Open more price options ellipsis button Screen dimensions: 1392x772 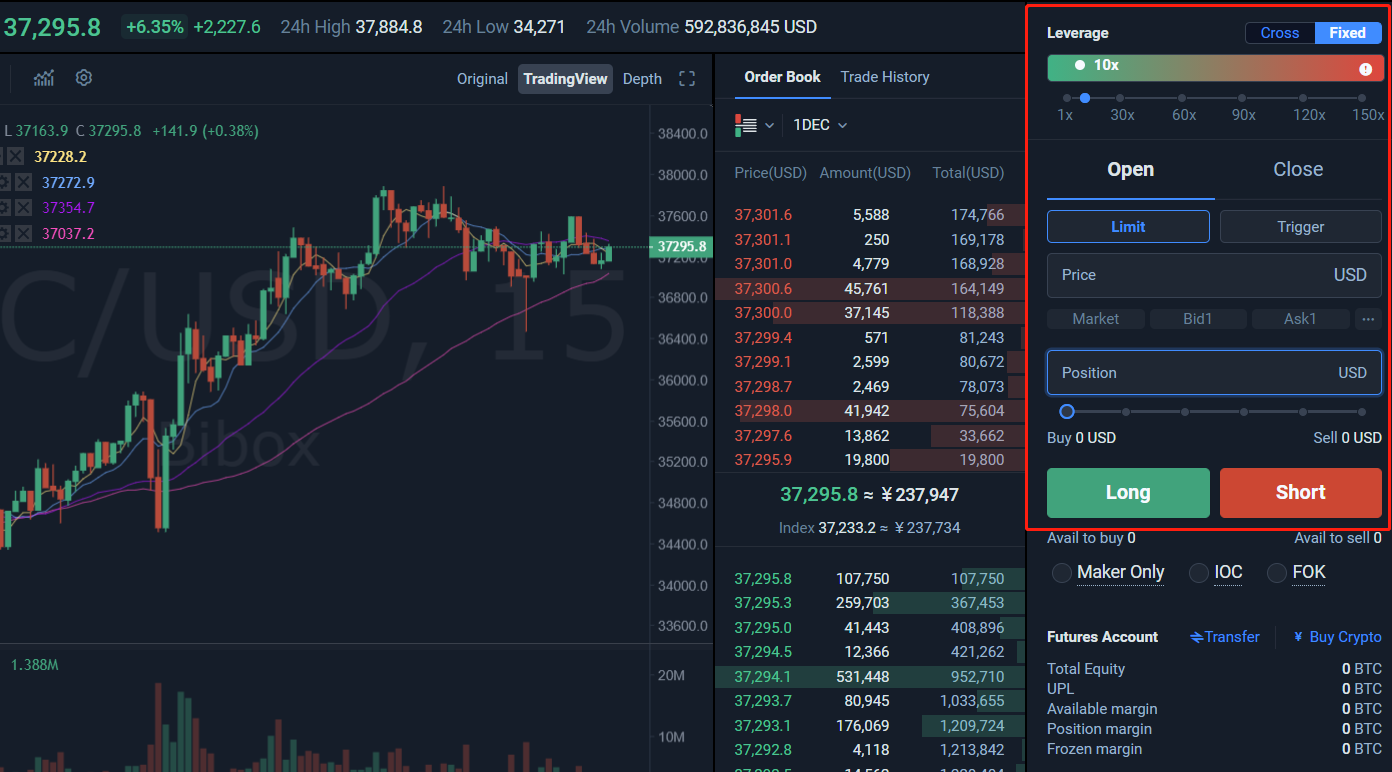coord(1367,319)
